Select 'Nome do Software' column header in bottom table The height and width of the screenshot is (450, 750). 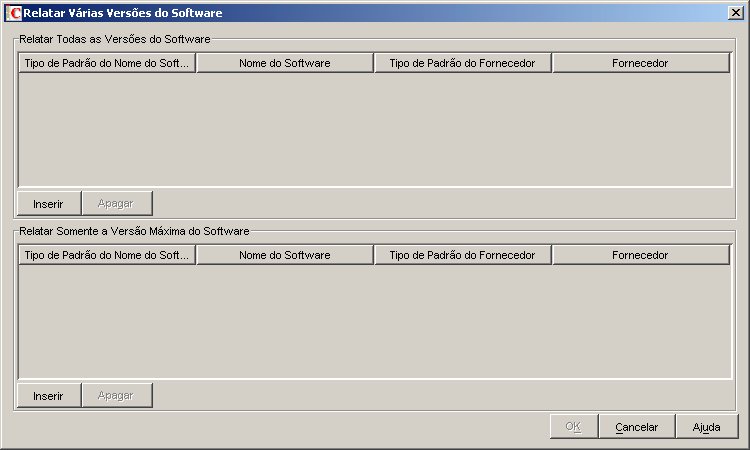[x=285, y=255]
